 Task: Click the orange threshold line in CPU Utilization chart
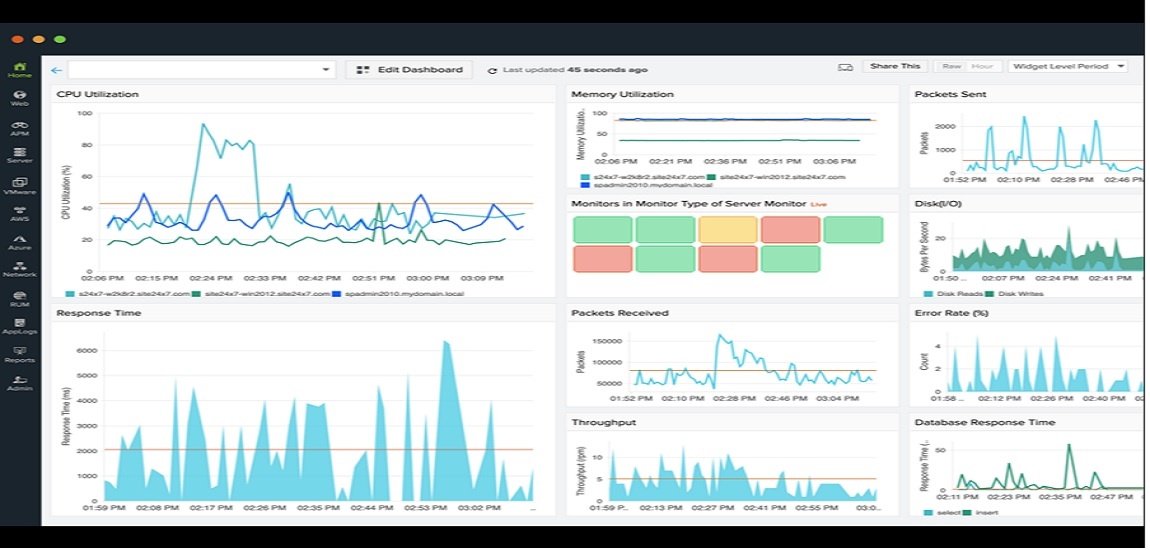coord(315,203)
